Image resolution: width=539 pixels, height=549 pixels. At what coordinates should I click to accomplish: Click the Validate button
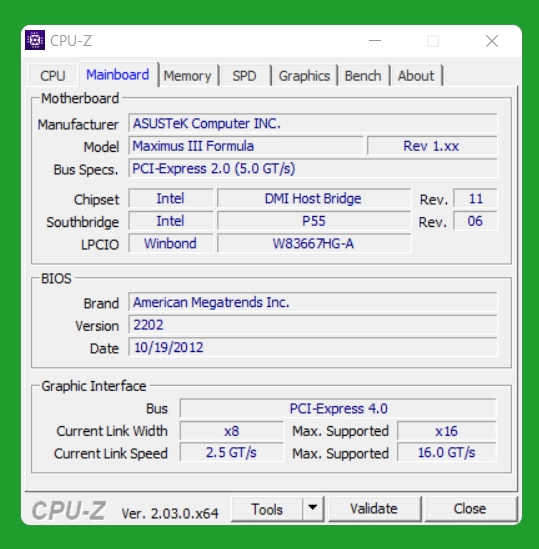pos(374,508)
